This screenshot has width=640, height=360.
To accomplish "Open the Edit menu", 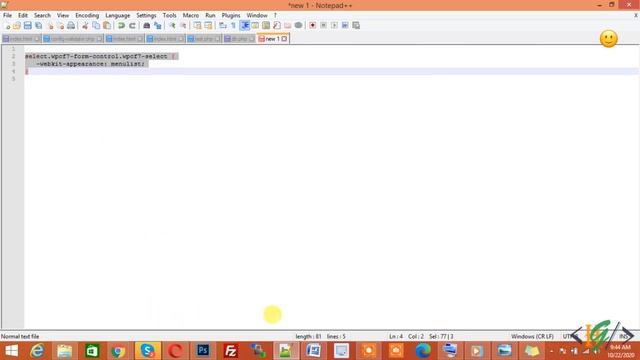I will (x=23, y=15).
